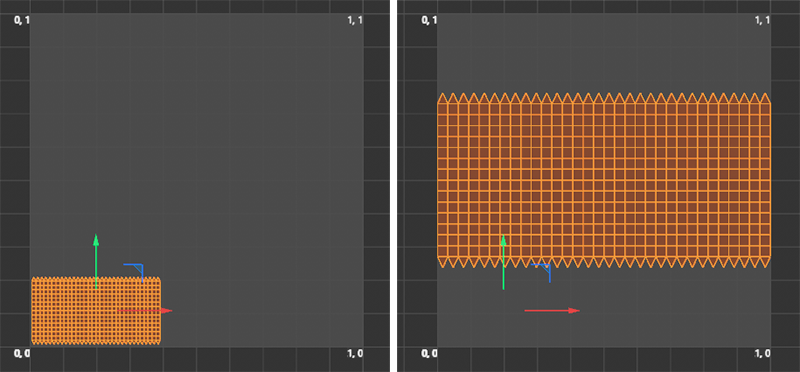The image size is (800, 372).
Task: Click zigzag bottom edge of right UV shell
Action: pos(604,262)
